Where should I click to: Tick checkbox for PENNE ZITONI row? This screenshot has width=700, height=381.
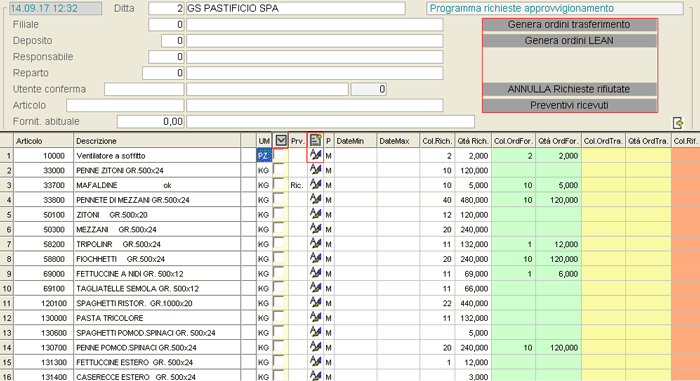tap(279, 170)
